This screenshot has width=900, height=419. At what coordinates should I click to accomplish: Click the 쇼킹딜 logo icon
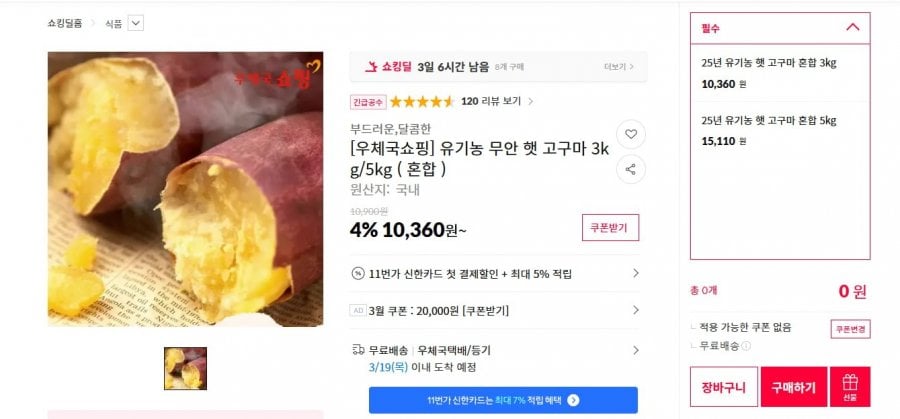pyautogui.click(x=371, y=67)
